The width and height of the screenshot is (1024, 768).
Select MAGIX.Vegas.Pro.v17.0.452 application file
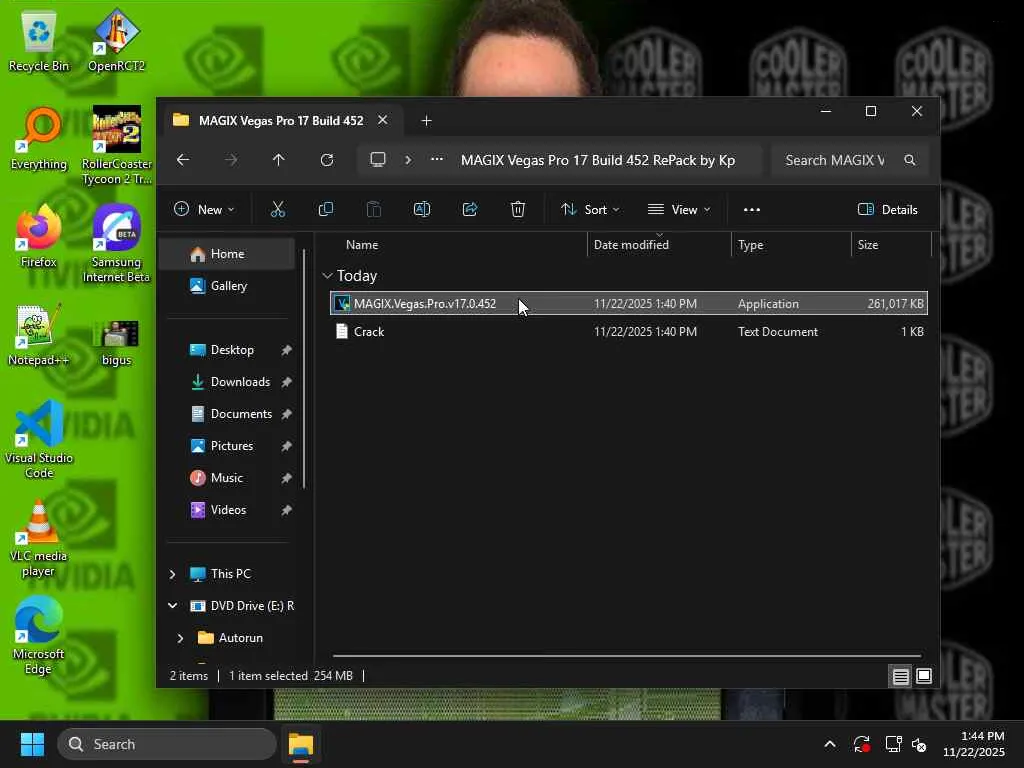pyautogui.click(x=628, y=304)
